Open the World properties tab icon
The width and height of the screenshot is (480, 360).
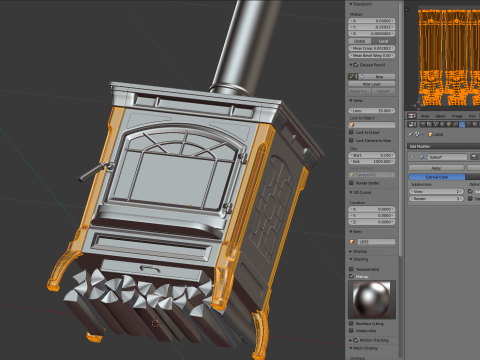[442, 124]
